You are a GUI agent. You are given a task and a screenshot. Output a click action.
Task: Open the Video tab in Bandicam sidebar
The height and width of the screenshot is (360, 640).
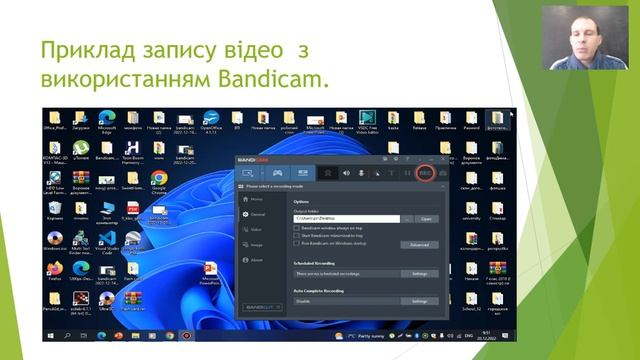(252, 229)
